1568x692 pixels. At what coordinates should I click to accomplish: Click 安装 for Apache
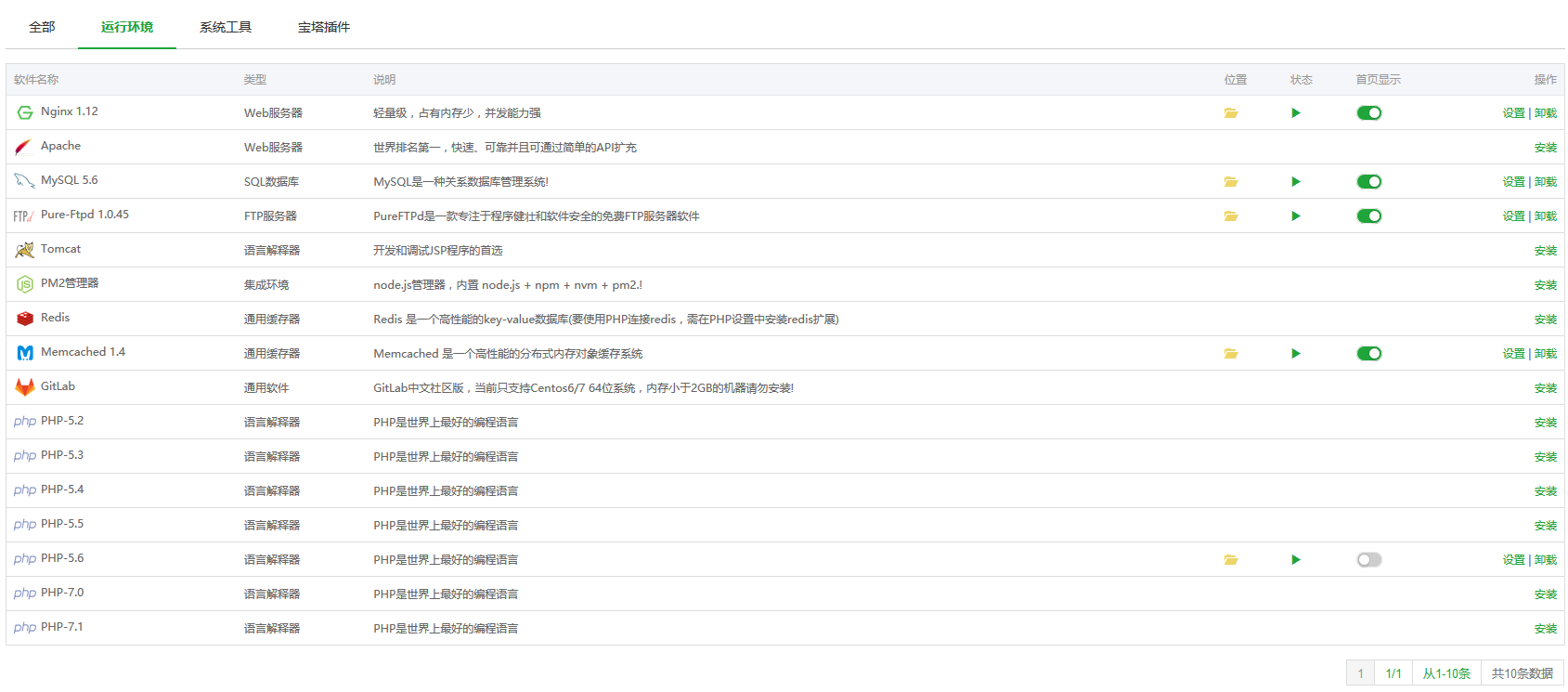point(1546,148)
